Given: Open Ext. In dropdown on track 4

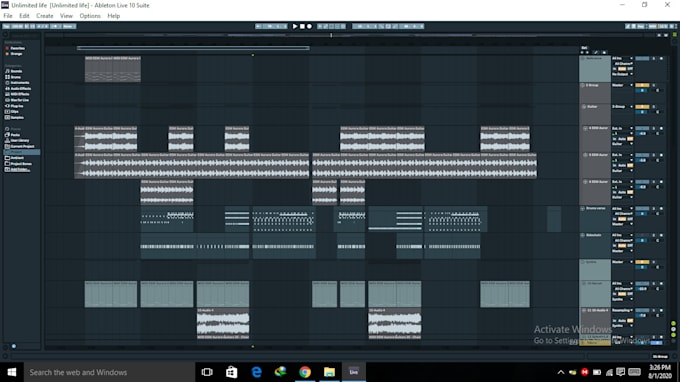Looking at the screenshot, I should click(x=622, y=129).
